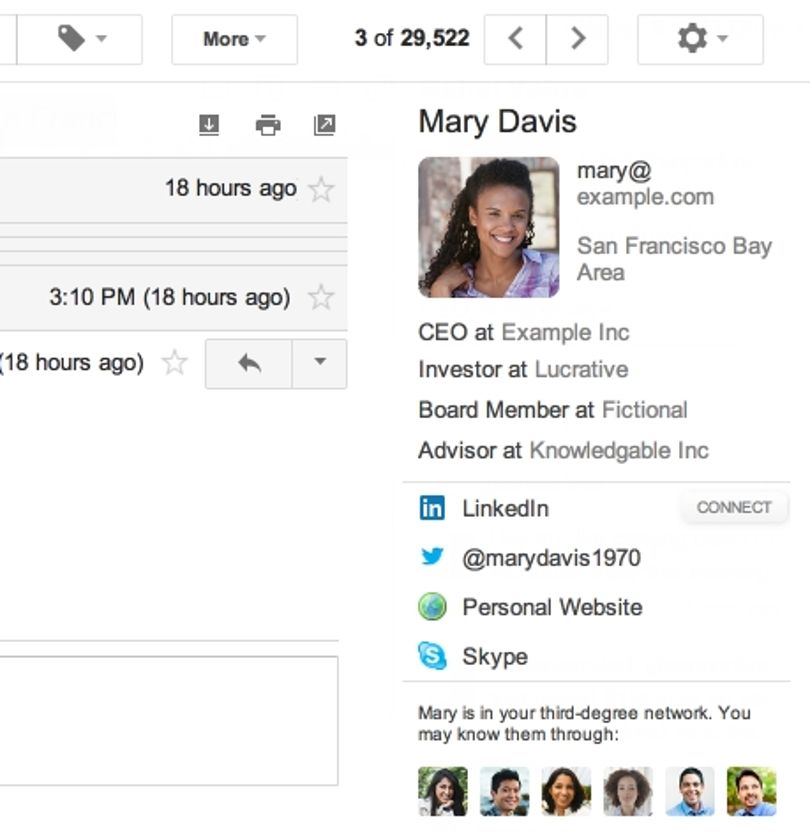The image size is (810, 832).
Task: Go to the older conversation arrow
Action: coord(577,39)
